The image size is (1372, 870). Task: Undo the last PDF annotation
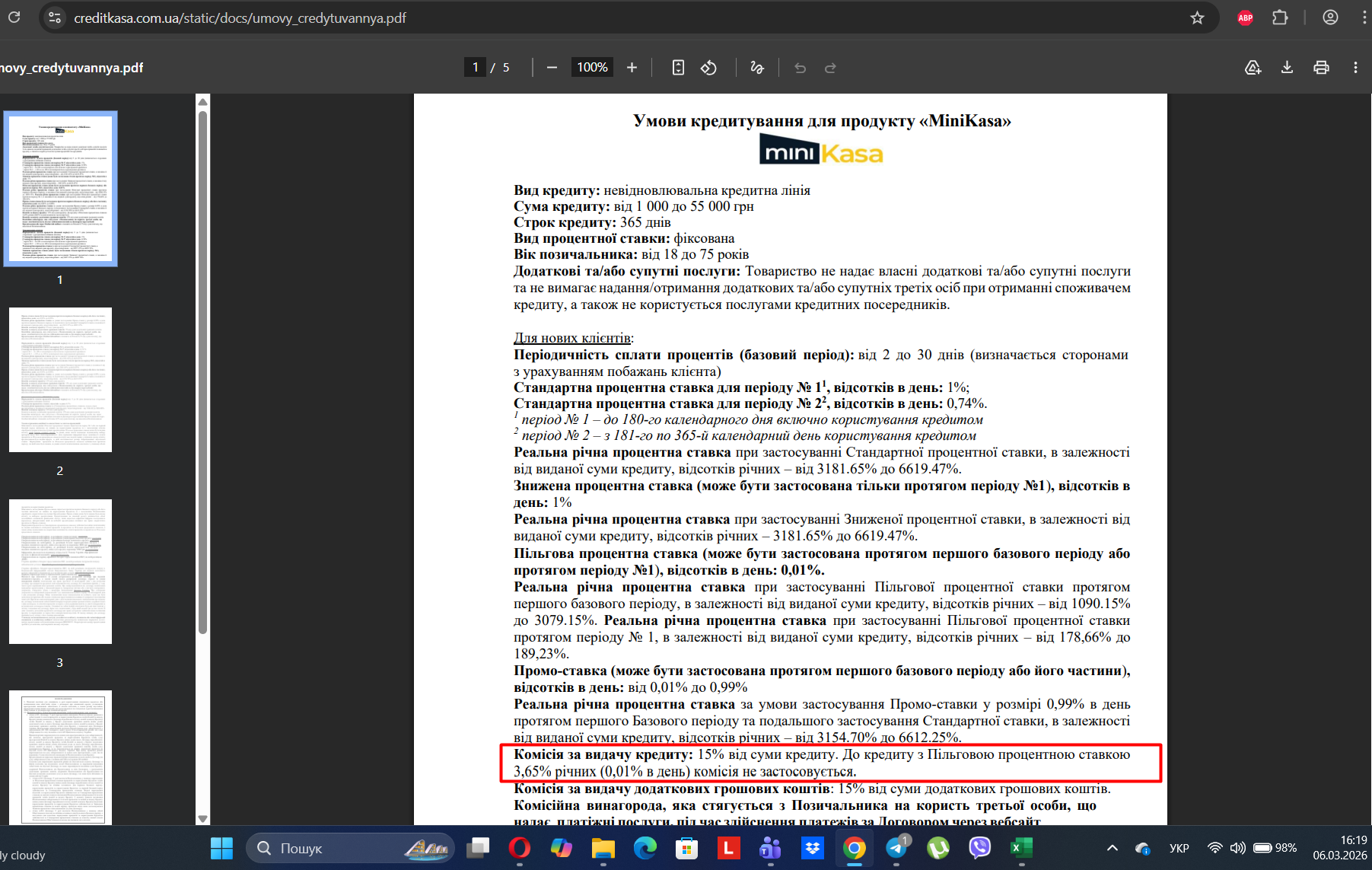coord(800,68)
